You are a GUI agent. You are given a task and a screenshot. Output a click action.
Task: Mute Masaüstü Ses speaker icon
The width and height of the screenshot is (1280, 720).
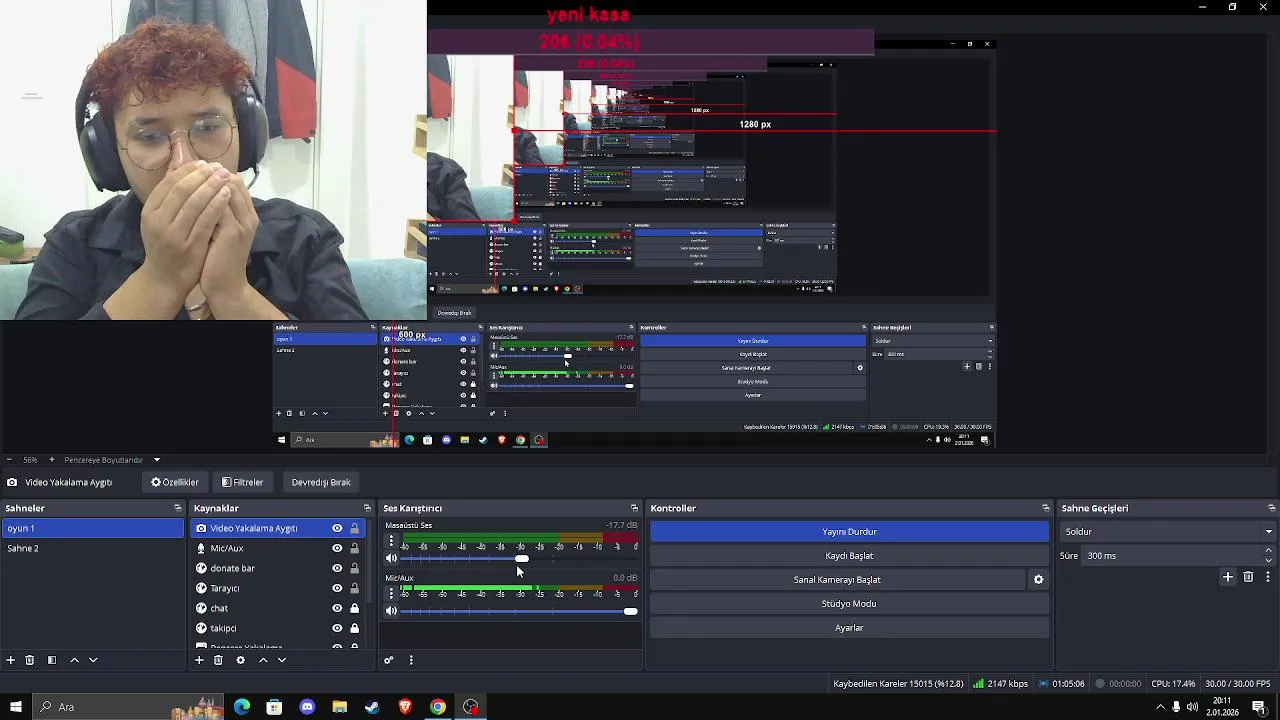pyautogui.click(x=391, y=559)
